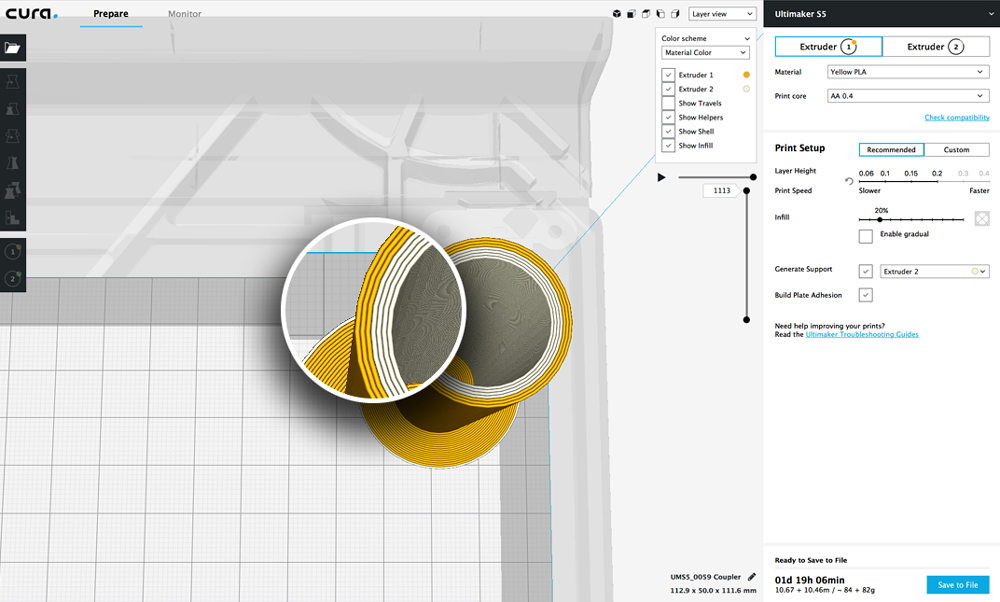Click the Save to File button

pyautogui.click(x=958, y=585)
